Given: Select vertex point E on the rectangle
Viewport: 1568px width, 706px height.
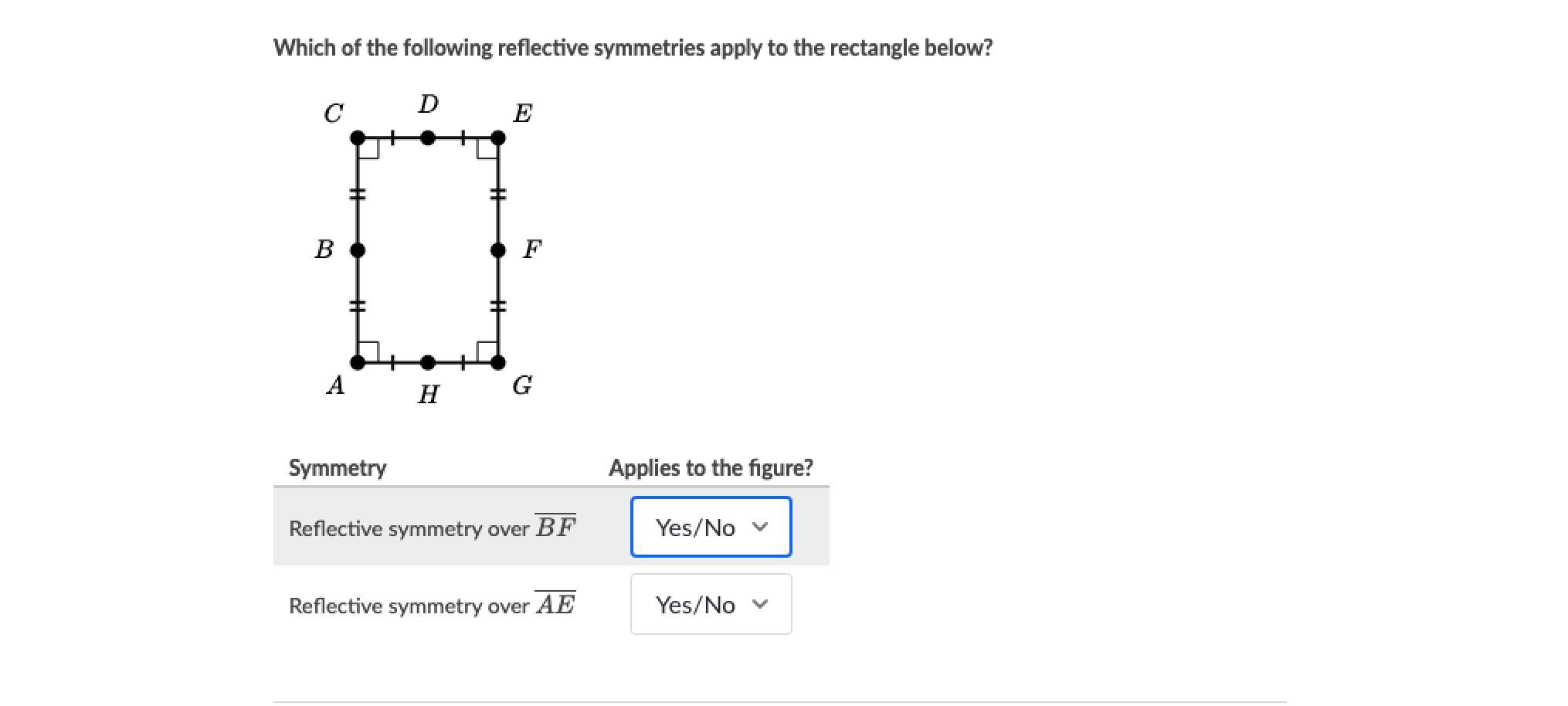Looking at the screenshot, I should tap(498, 138).
